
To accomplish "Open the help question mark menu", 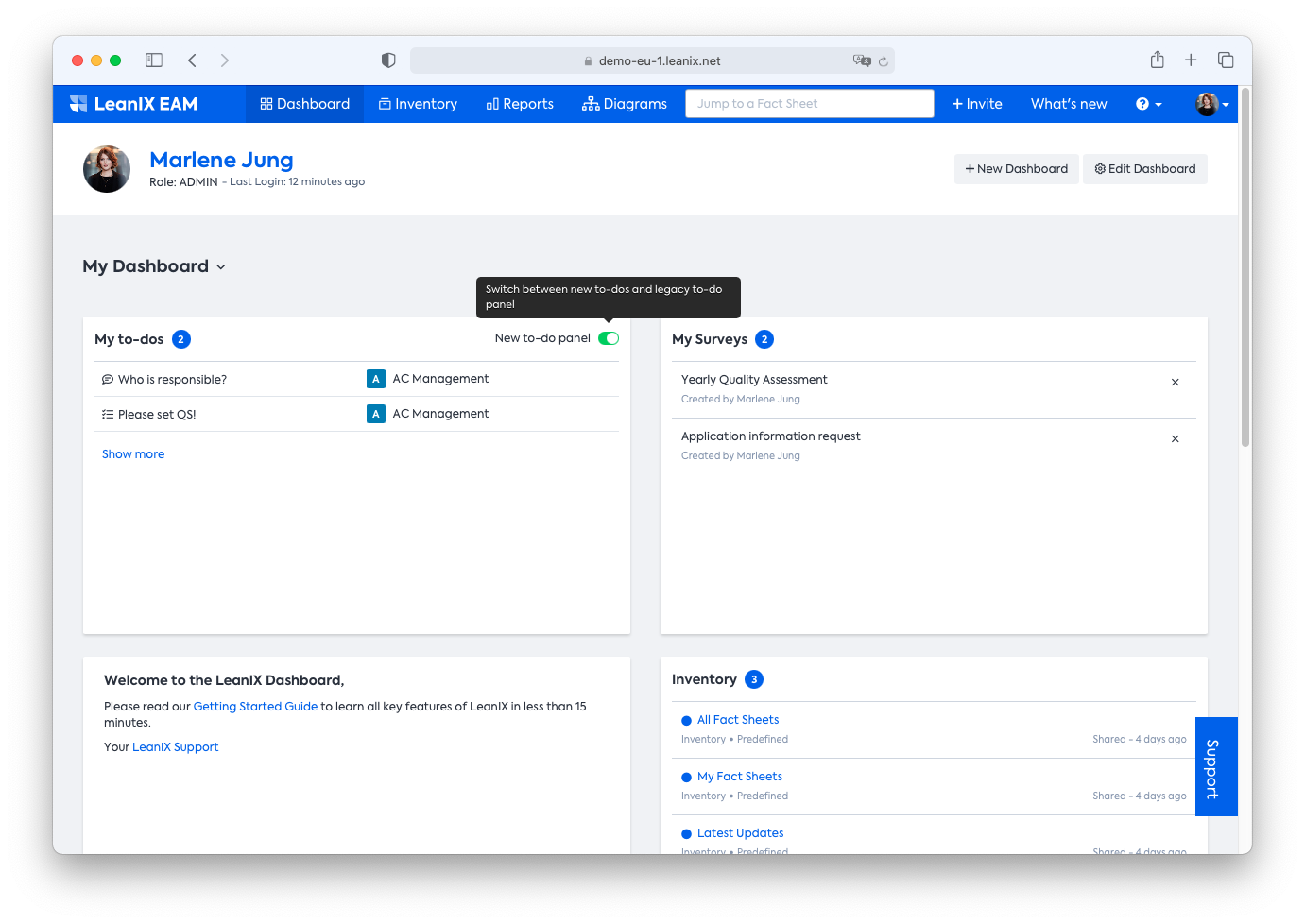I will click(x=1148, y=104).
